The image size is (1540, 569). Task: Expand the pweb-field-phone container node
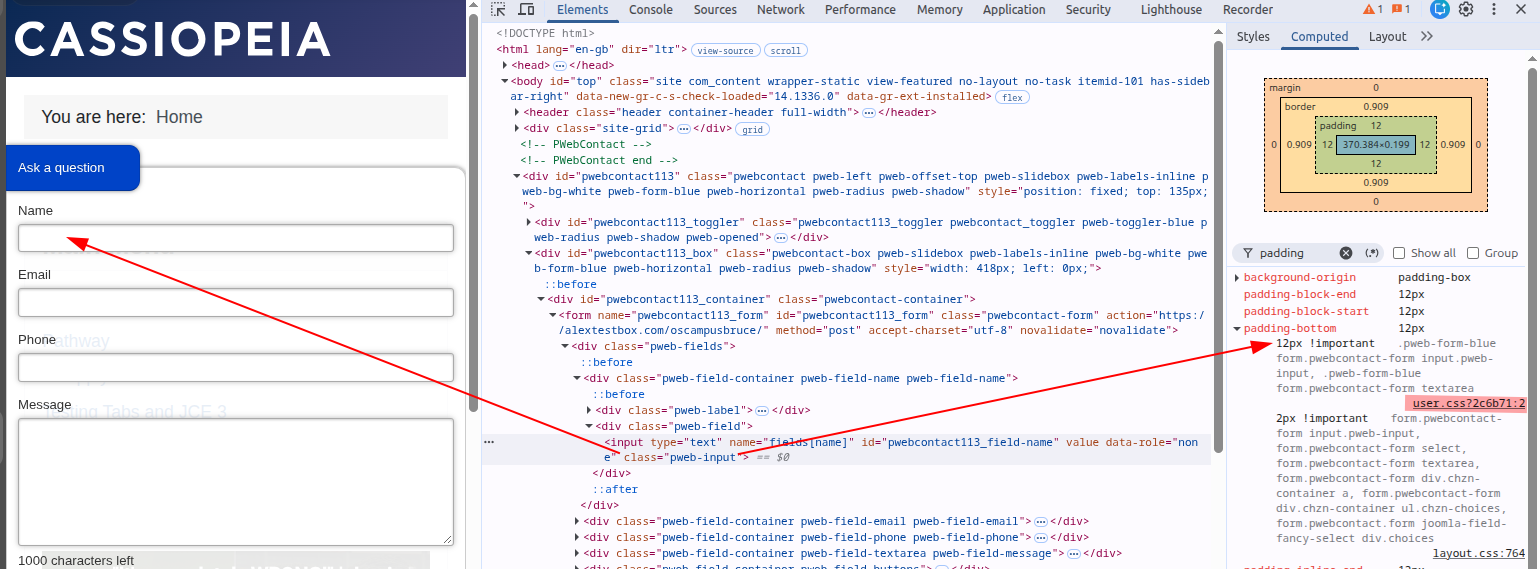click(x=577, y=537)
